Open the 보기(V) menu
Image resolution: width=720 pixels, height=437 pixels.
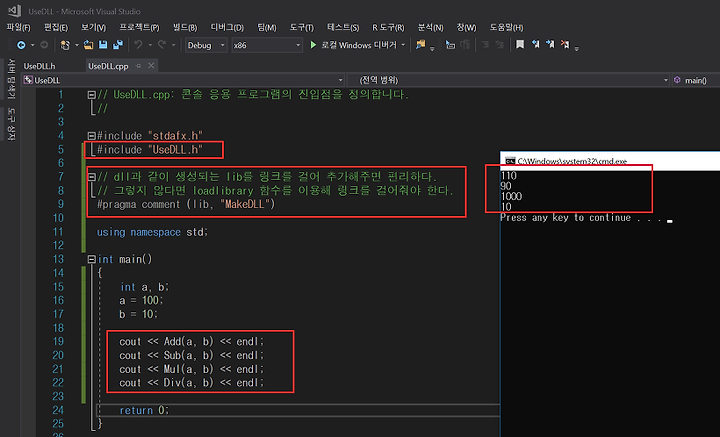pyautogui.click(x=93, y=28)
